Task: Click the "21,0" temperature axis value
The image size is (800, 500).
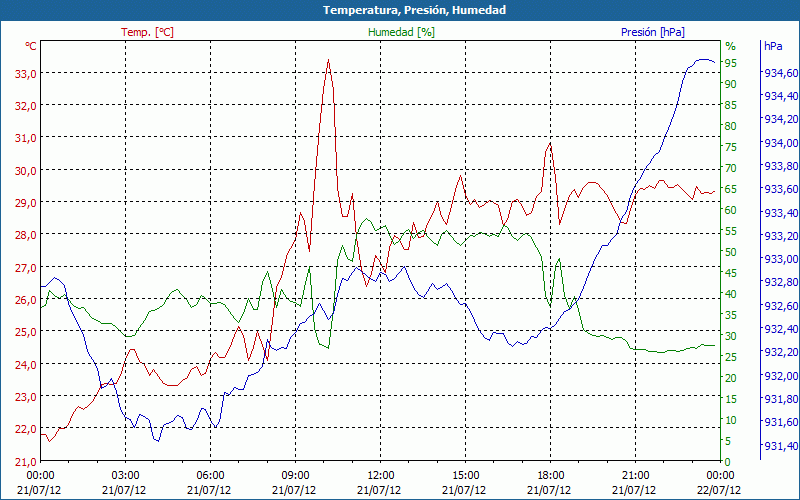Action: pyautogui.click(x=25, y=462)
